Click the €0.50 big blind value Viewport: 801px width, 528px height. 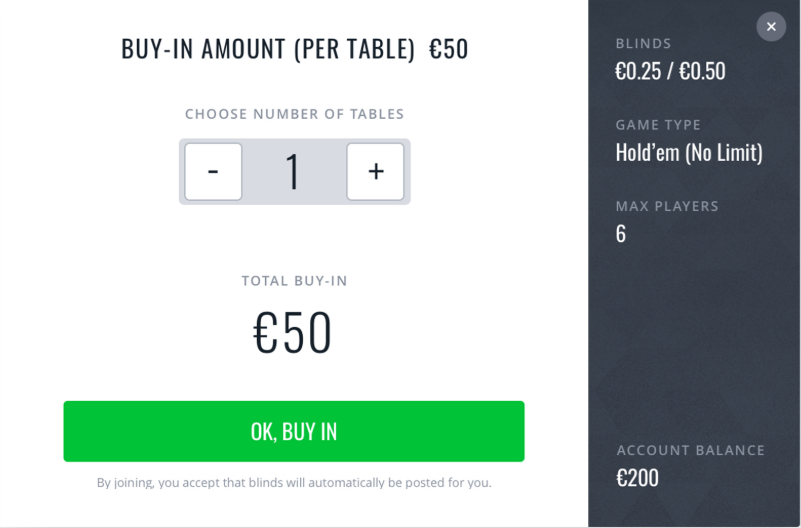click(x=702, y=71)
